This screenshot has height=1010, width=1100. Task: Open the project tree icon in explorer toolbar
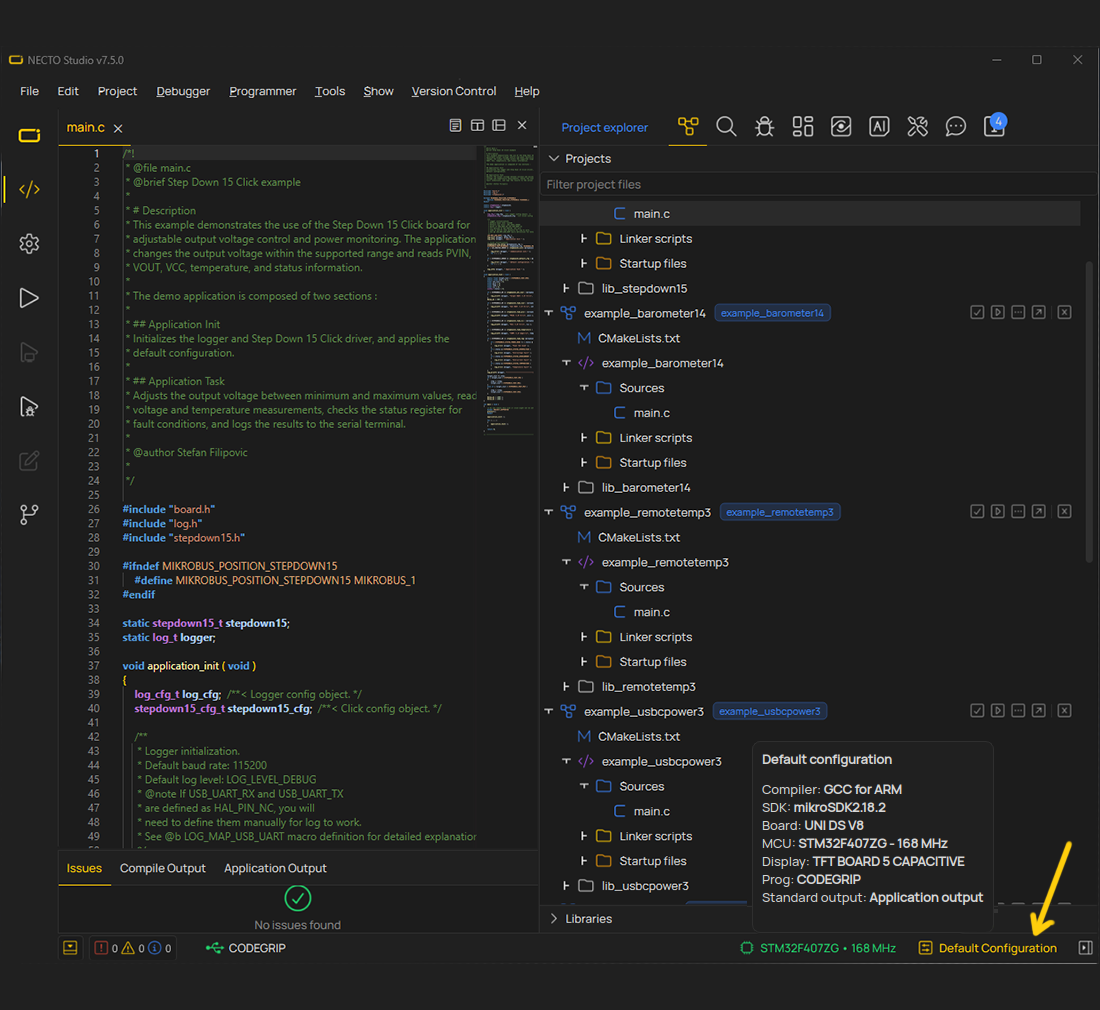(x=688, y=126)
